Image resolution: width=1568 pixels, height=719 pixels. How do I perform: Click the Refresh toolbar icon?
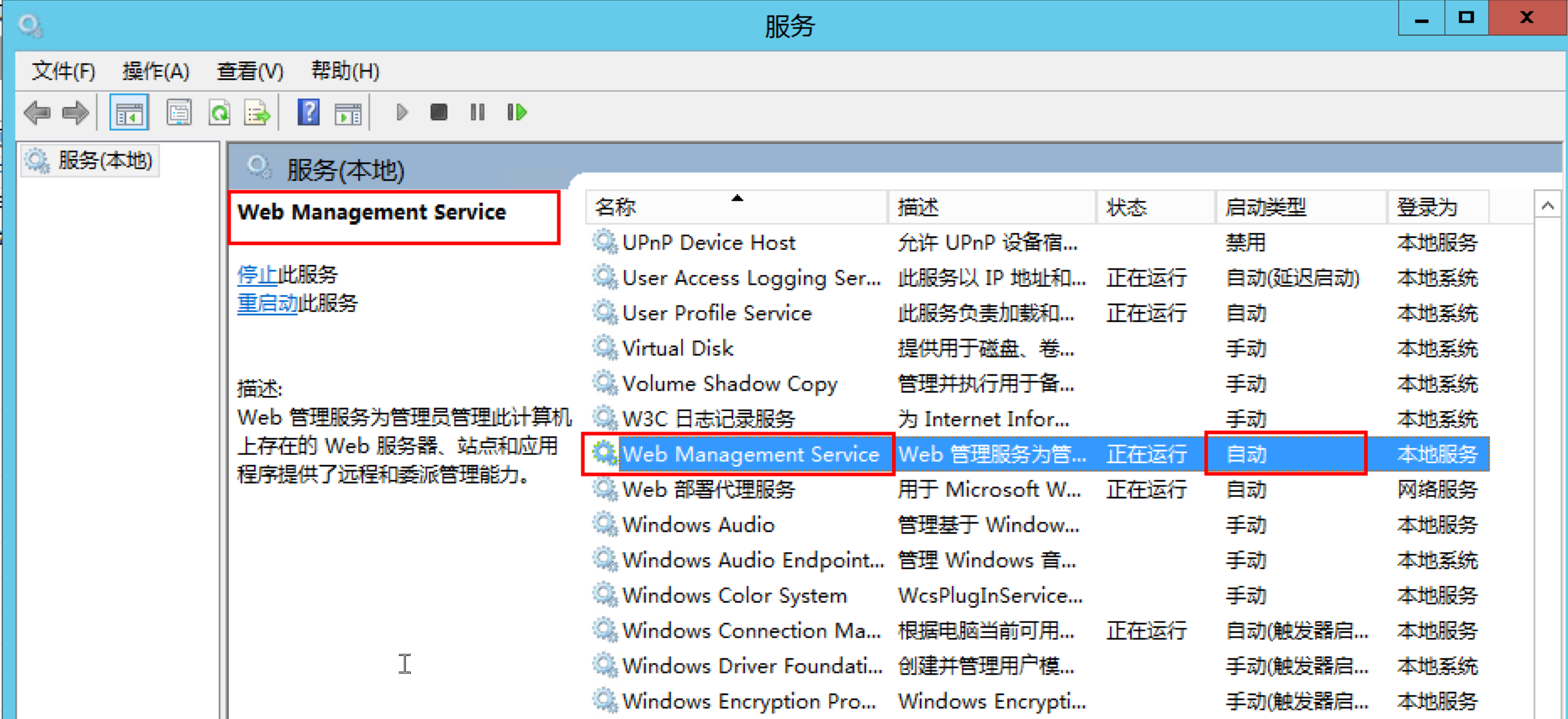219,113
